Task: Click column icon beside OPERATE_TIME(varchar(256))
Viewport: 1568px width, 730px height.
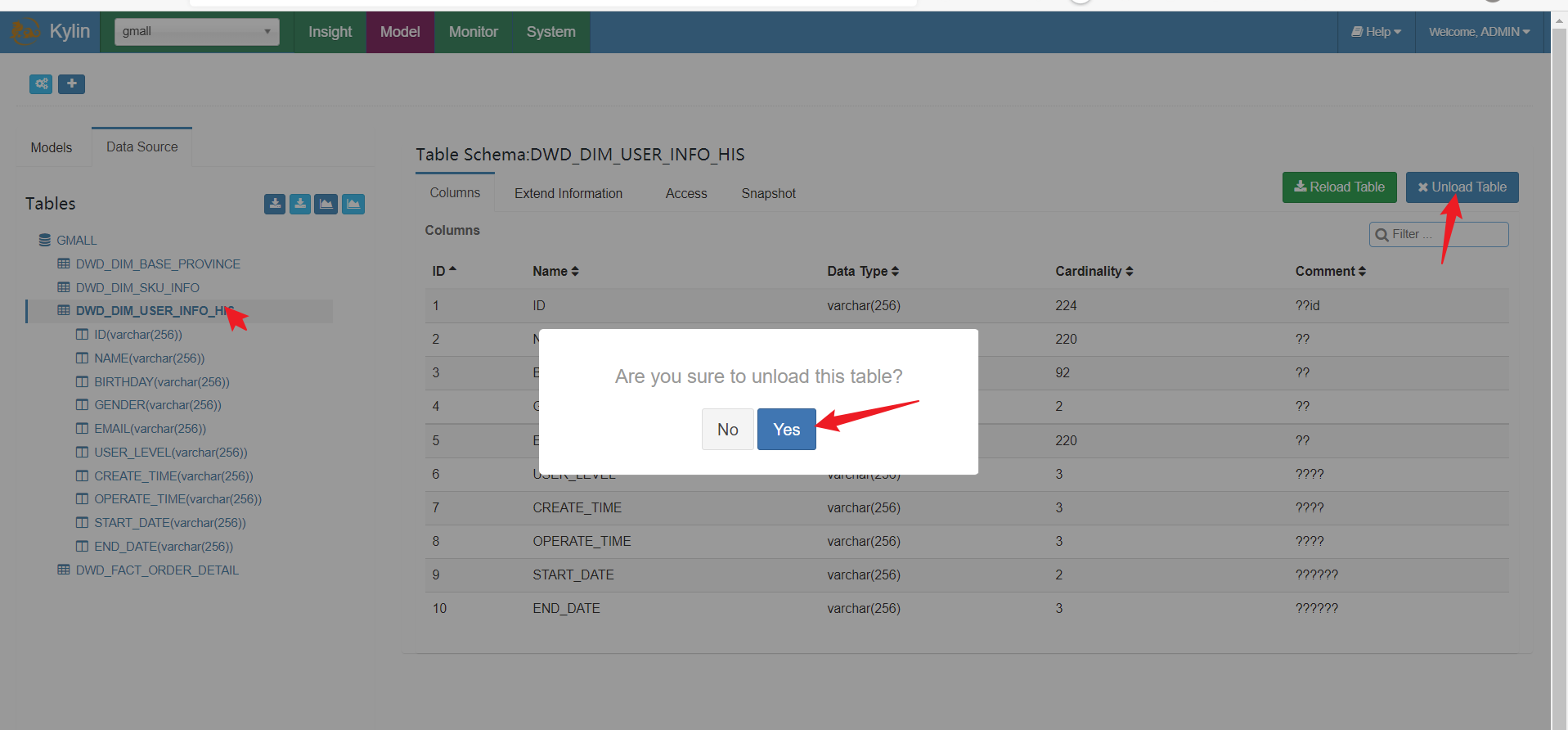Action: [82, 498]
